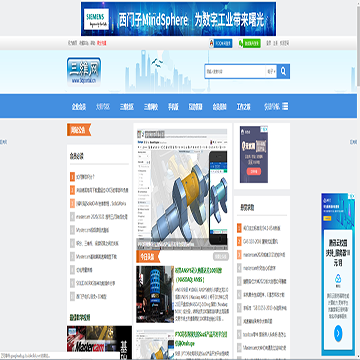Click the red button in purple ad
The image size is (360, 360).
254,172
